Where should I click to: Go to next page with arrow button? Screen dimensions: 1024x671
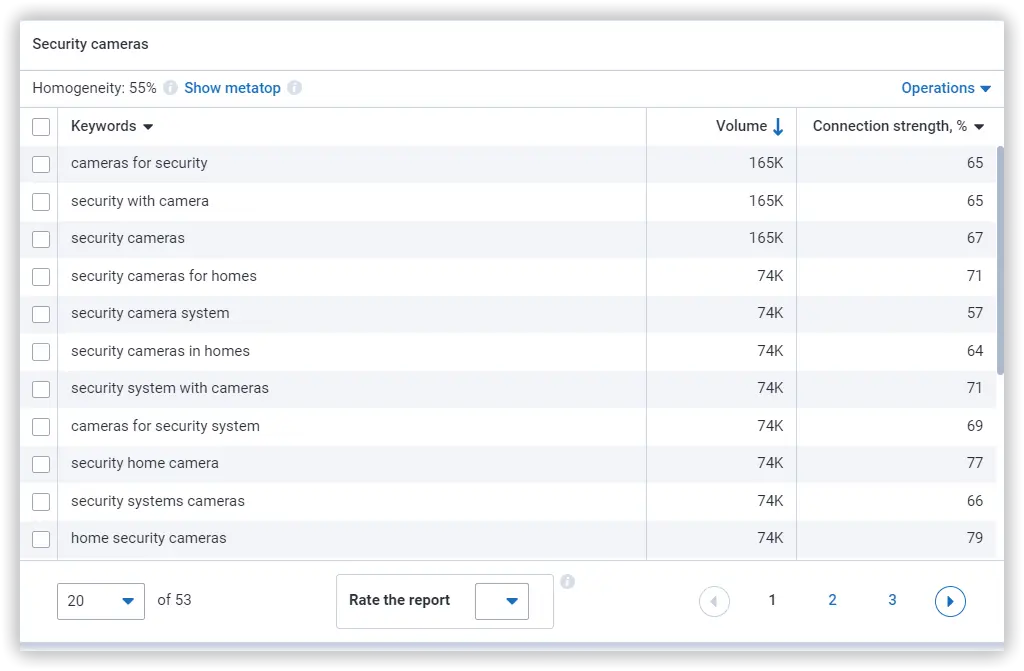click(950, 601)
